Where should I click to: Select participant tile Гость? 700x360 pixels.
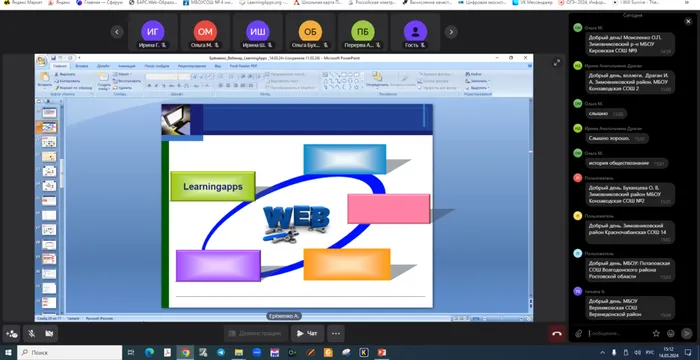[415, 32]
